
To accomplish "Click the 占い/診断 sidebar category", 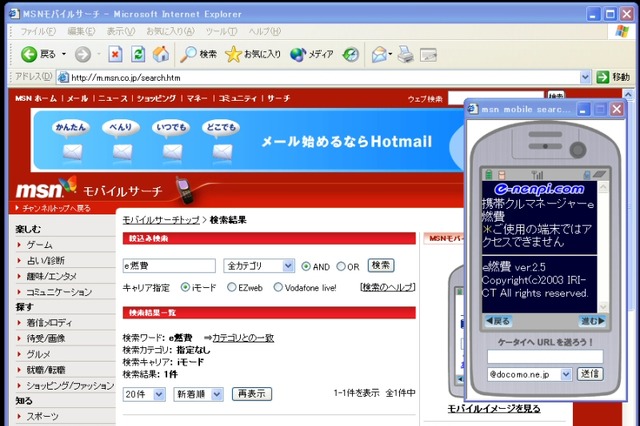I will click(45, 260).
